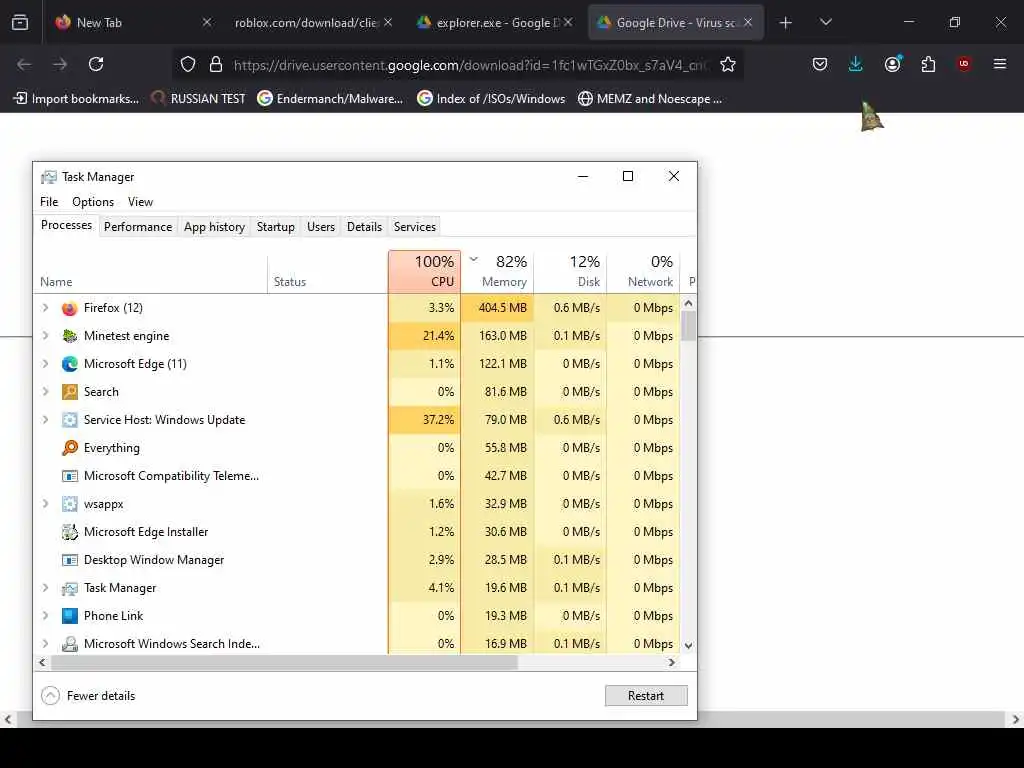The width and height of the screenshot is (1024, 768).
Task: Switch to Services tab
Action: [x=415, y=227]
